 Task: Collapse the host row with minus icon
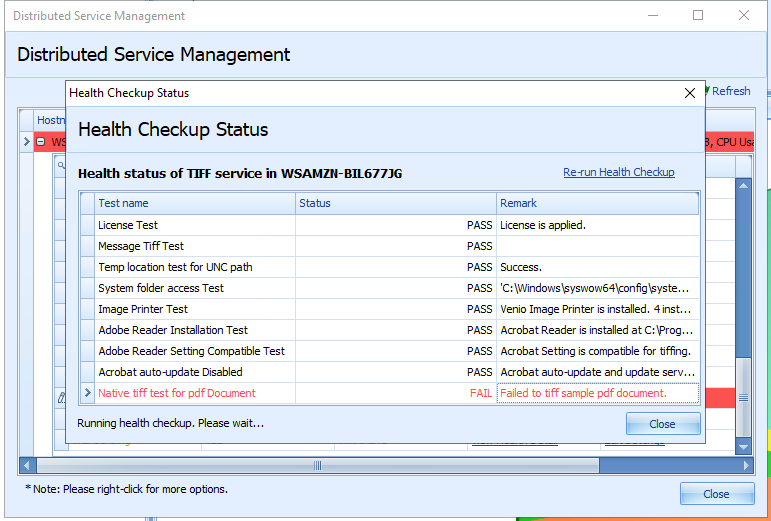point(41,142)
